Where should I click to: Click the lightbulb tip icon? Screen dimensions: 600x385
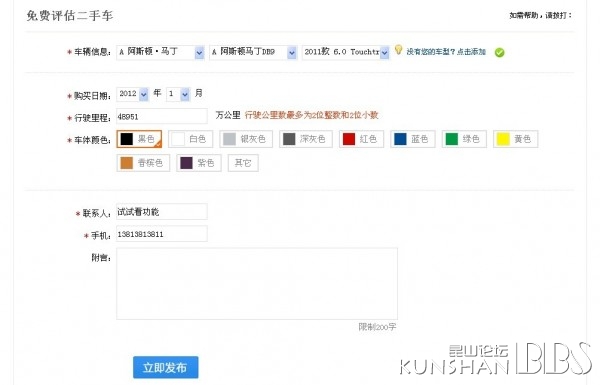(x=398, y=50)
